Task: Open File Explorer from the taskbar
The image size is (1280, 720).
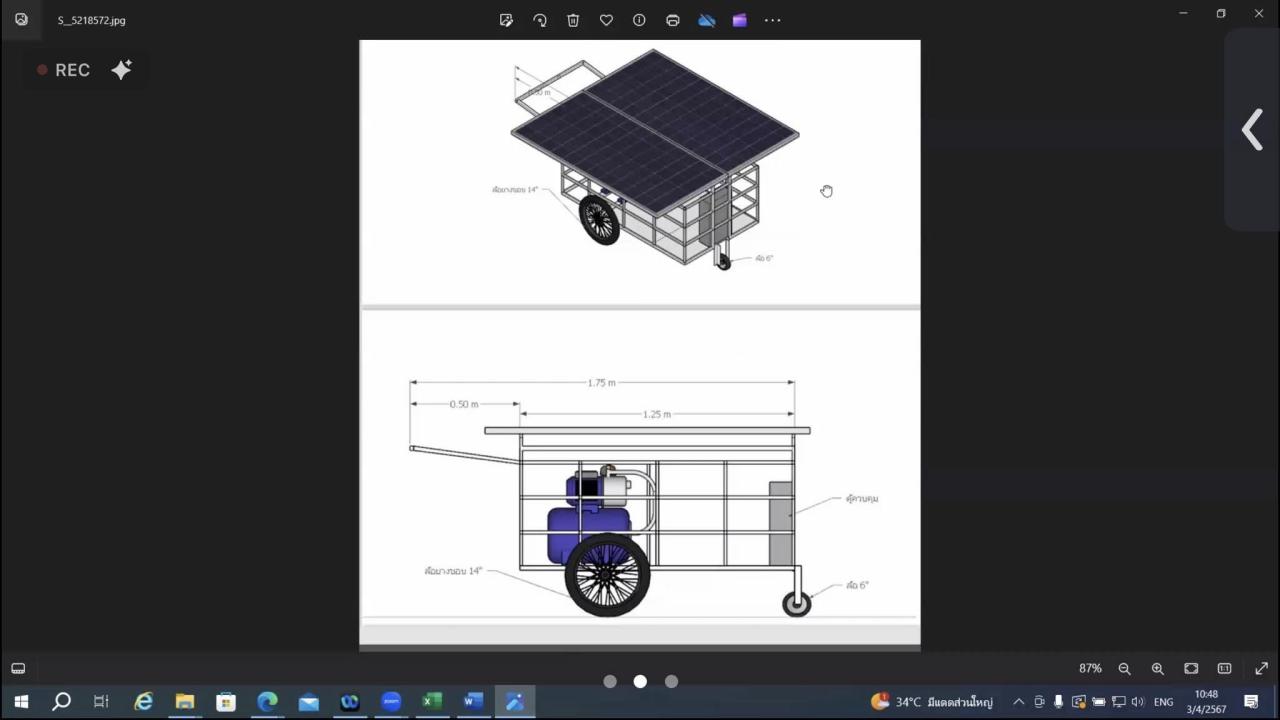Action: pyautogui.click(x=185, y=702)
